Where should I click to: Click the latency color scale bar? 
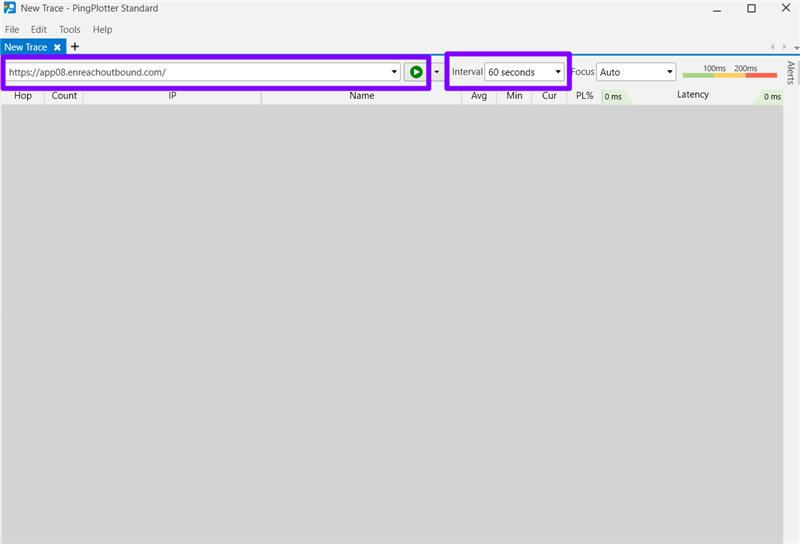(730, 76)
